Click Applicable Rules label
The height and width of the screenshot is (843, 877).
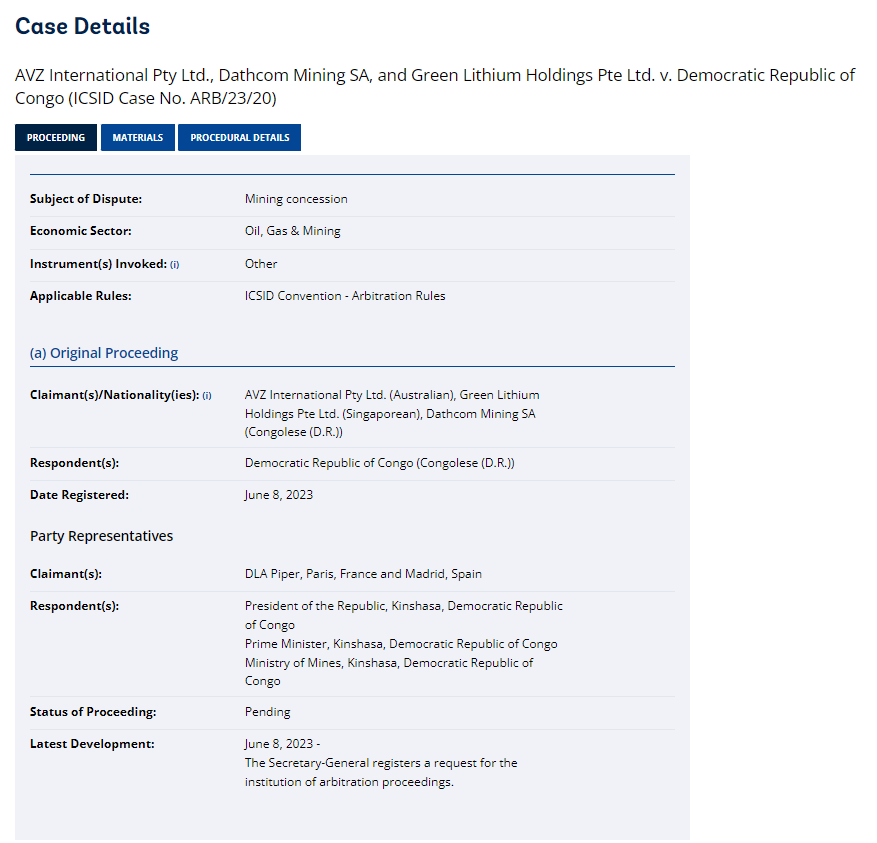point(81,296)
